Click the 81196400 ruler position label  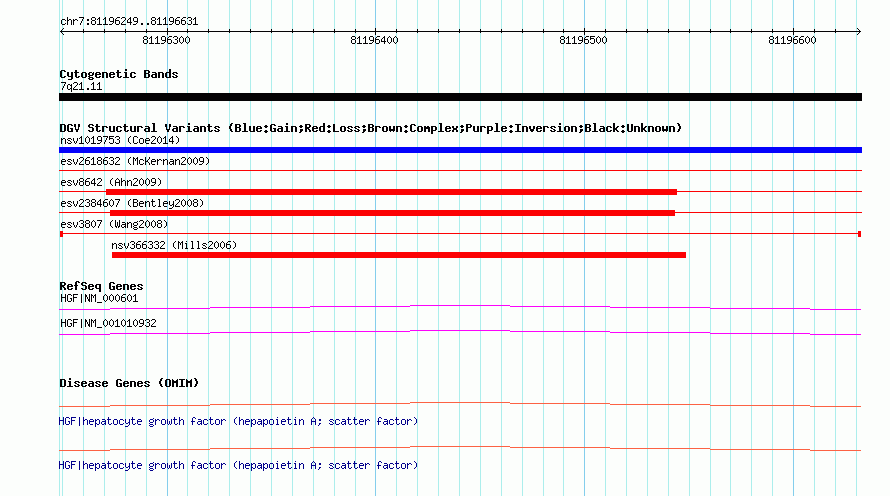click(x=375, y=40)
